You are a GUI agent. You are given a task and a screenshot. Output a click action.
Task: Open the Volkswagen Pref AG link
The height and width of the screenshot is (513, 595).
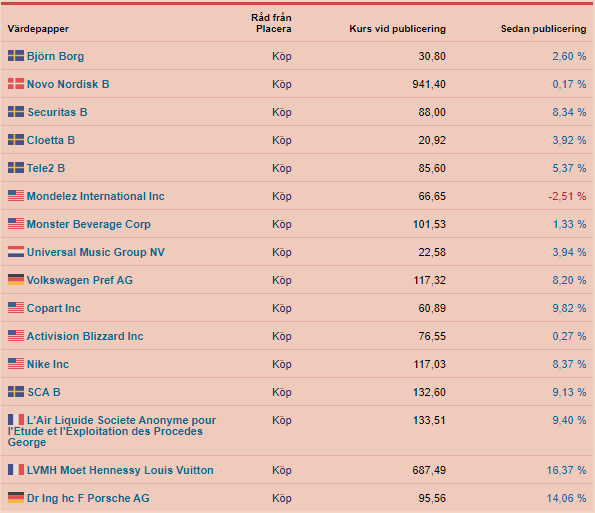pos(80,280)
